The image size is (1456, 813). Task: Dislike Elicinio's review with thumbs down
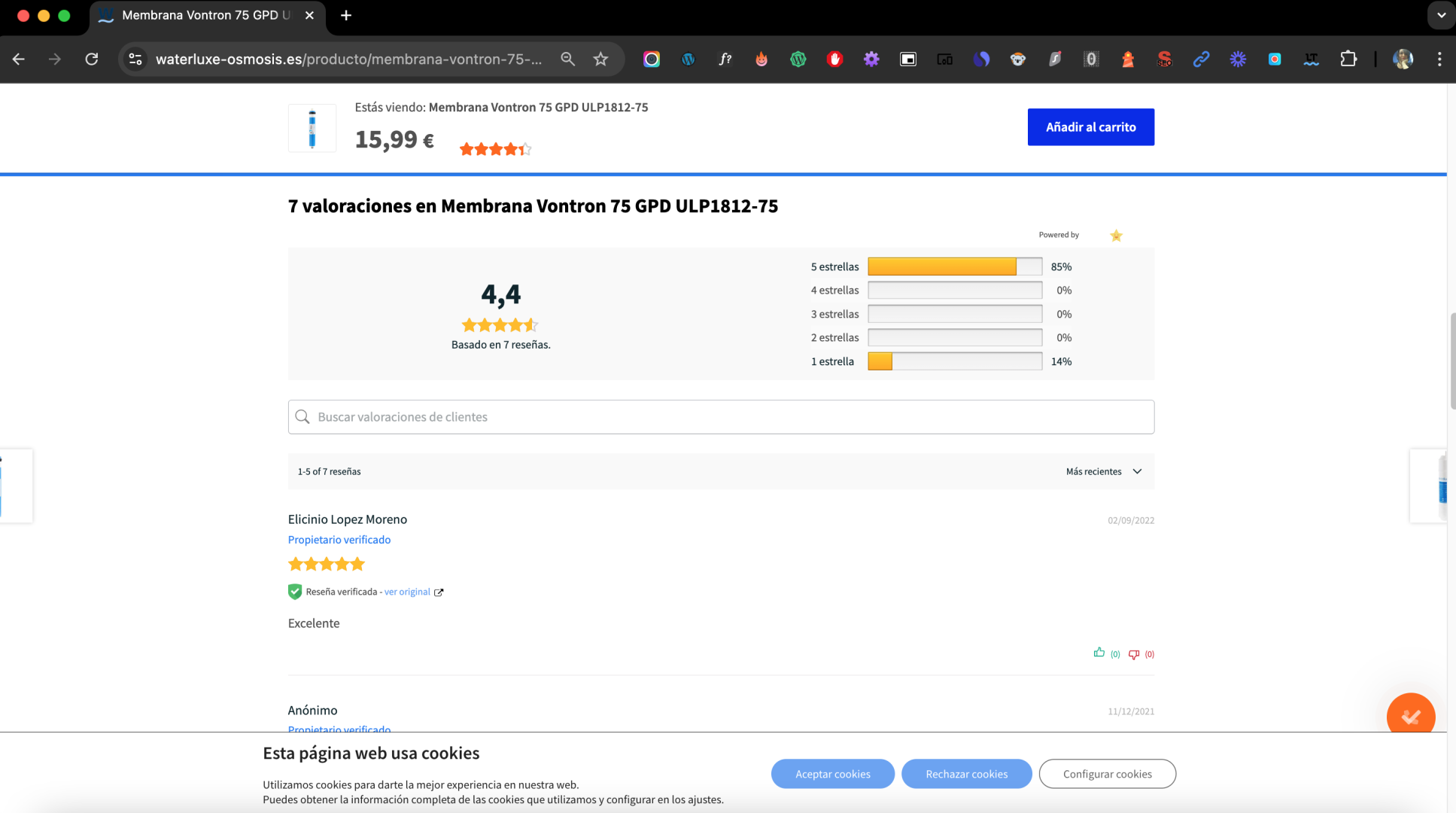[1134, 654]
